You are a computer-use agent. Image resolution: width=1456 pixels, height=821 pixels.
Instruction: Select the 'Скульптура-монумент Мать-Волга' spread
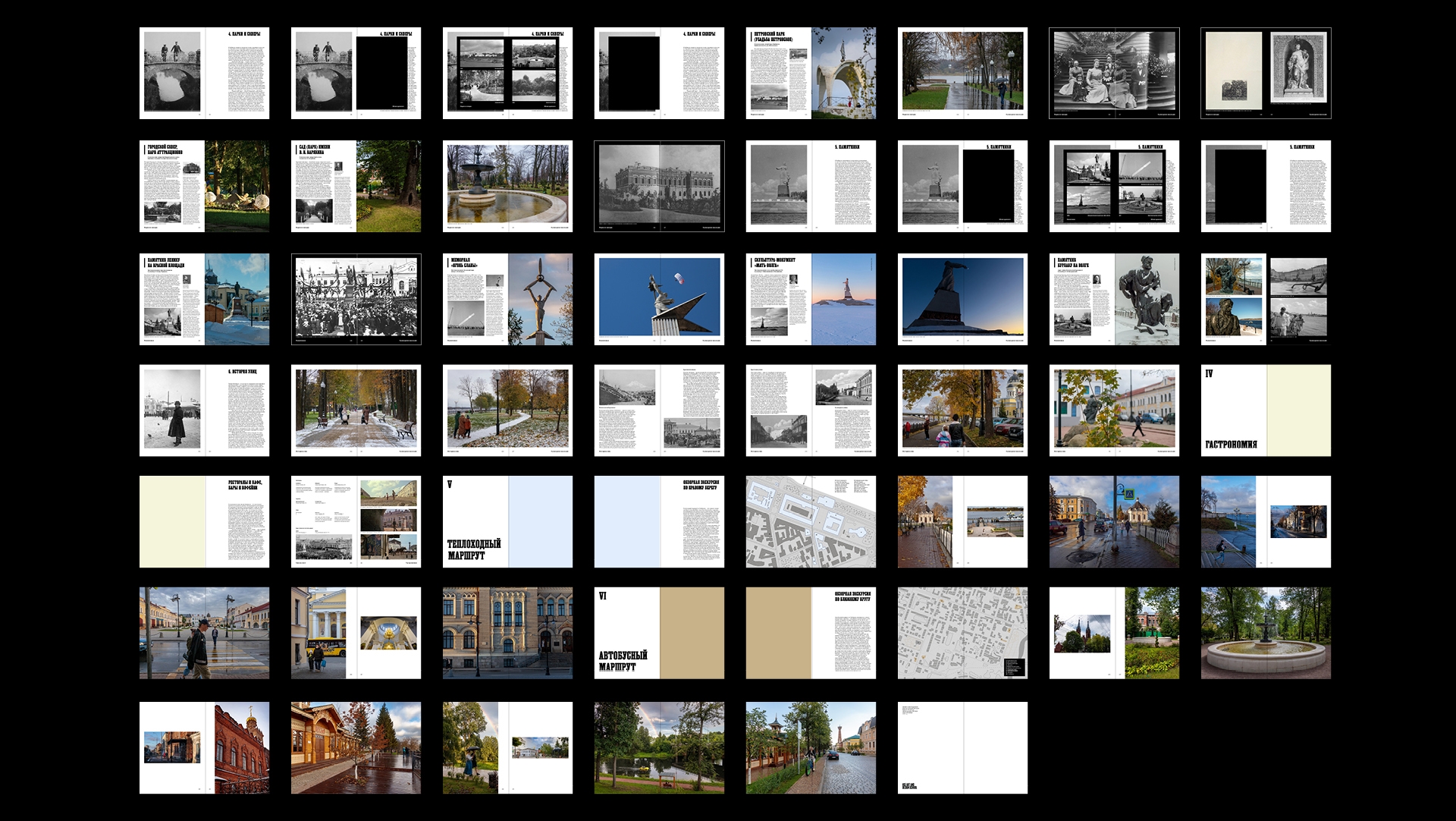[x=811, y=299]
